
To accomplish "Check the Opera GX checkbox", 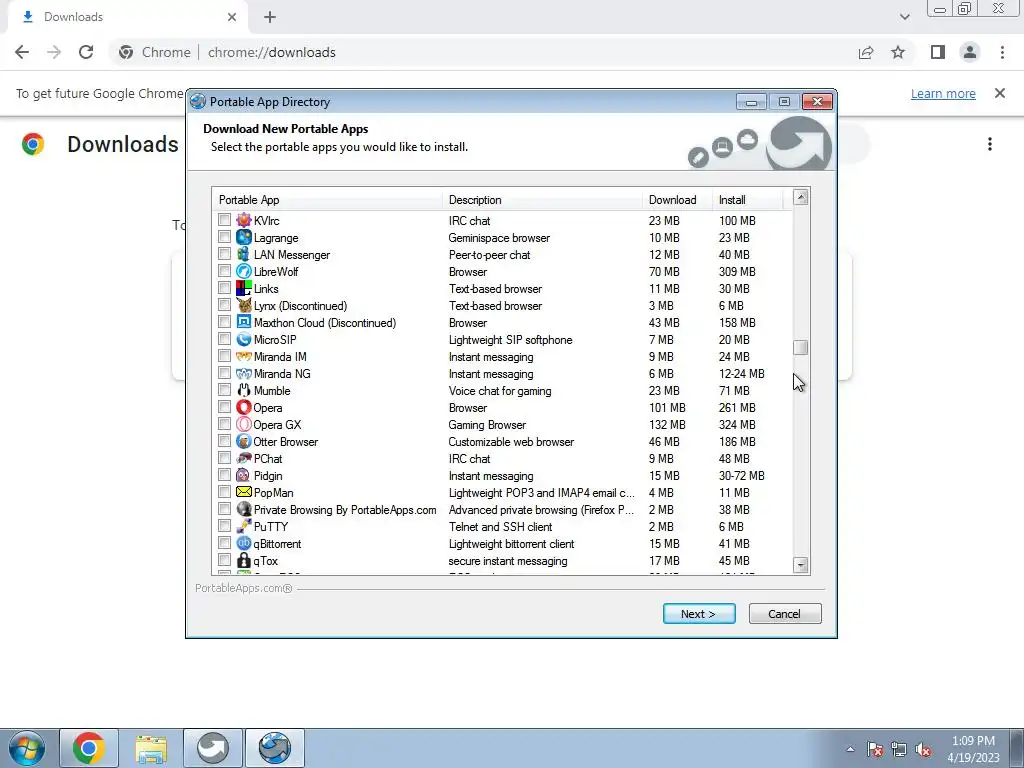I will 225,424.
